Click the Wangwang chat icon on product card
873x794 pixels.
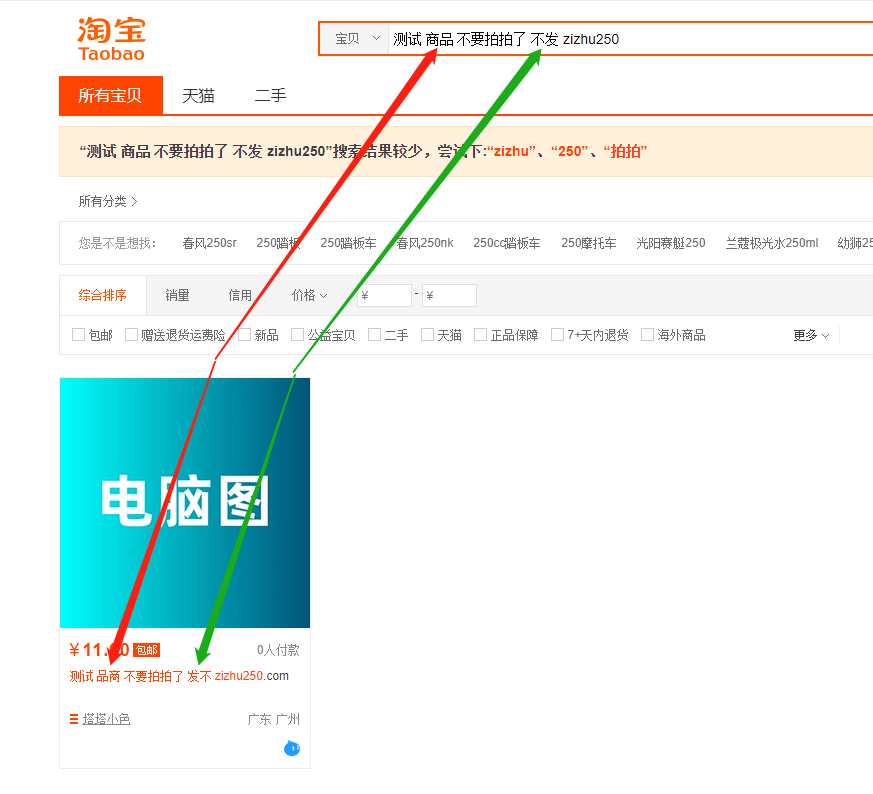tap(291, 748)
